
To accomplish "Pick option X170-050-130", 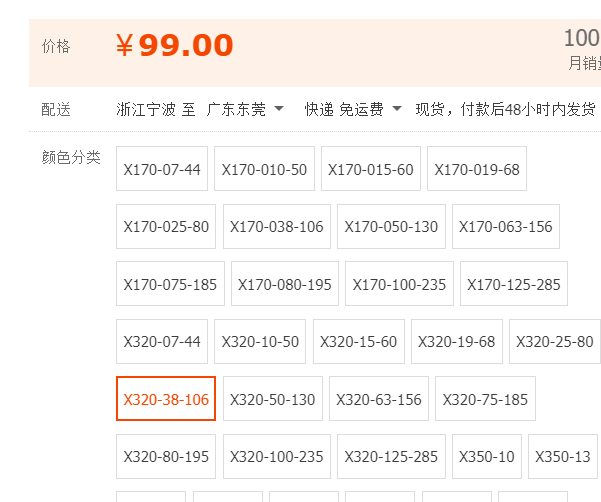I will point(391,226).
